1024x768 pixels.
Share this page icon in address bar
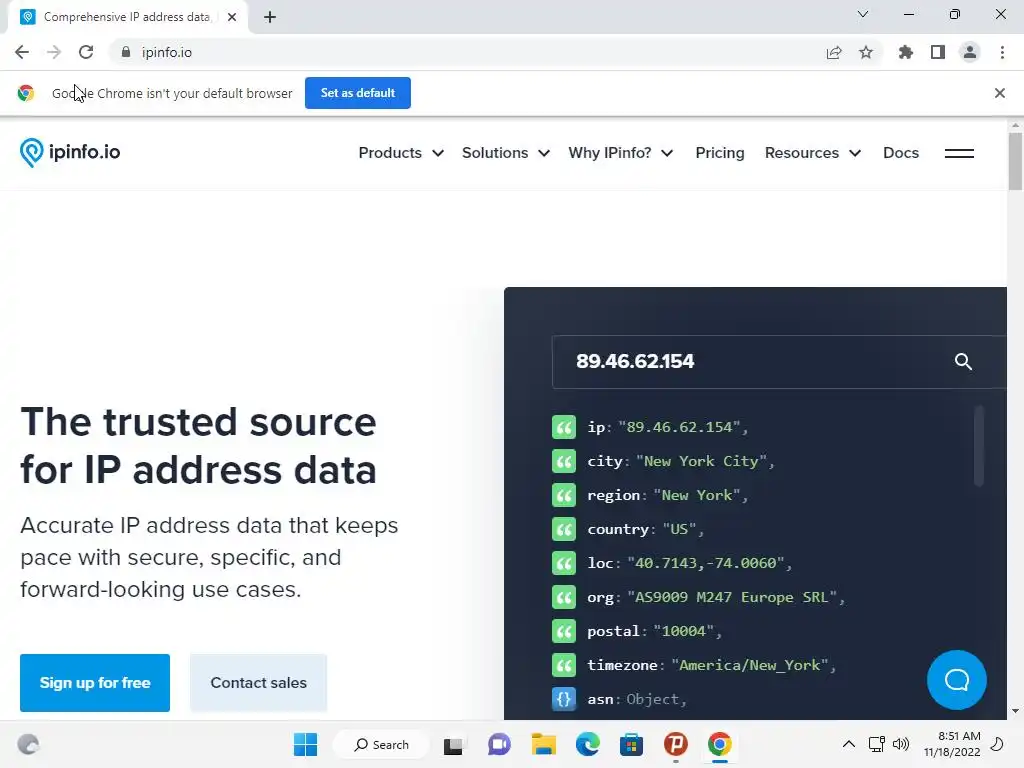(x=834, y=52)
